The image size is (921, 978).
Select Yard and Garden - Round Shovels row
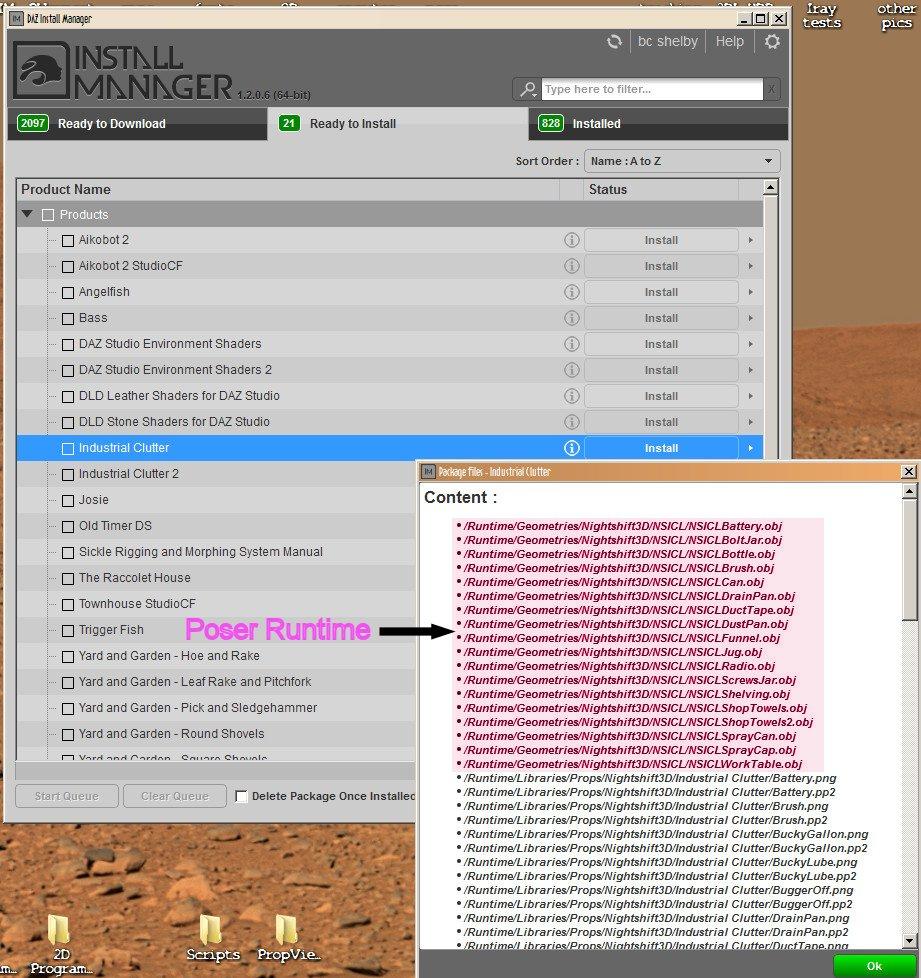coord(216,734)
